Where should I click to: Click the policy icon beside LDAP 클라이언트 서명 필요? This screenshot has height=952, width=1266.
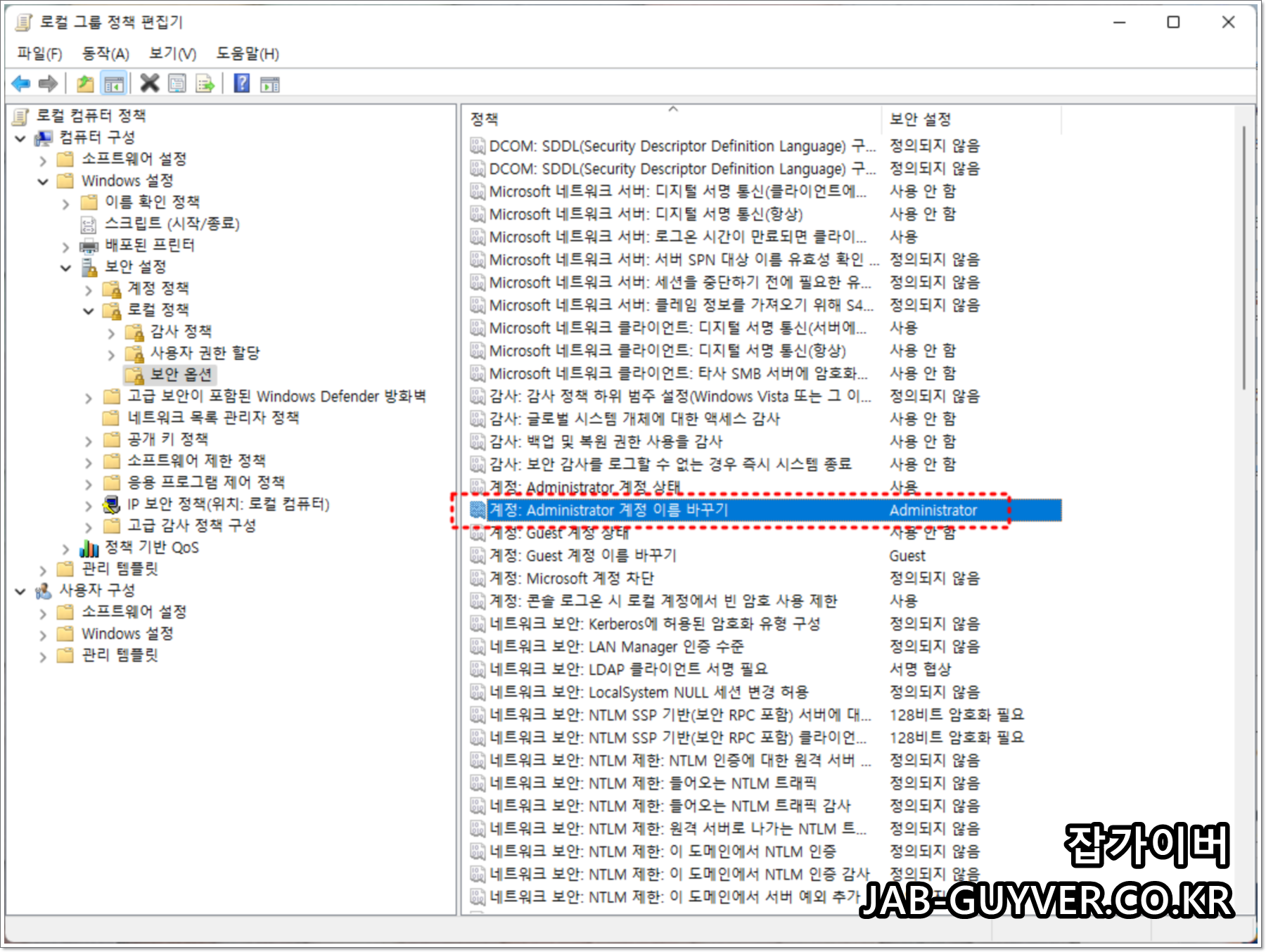tap(478, 669)
